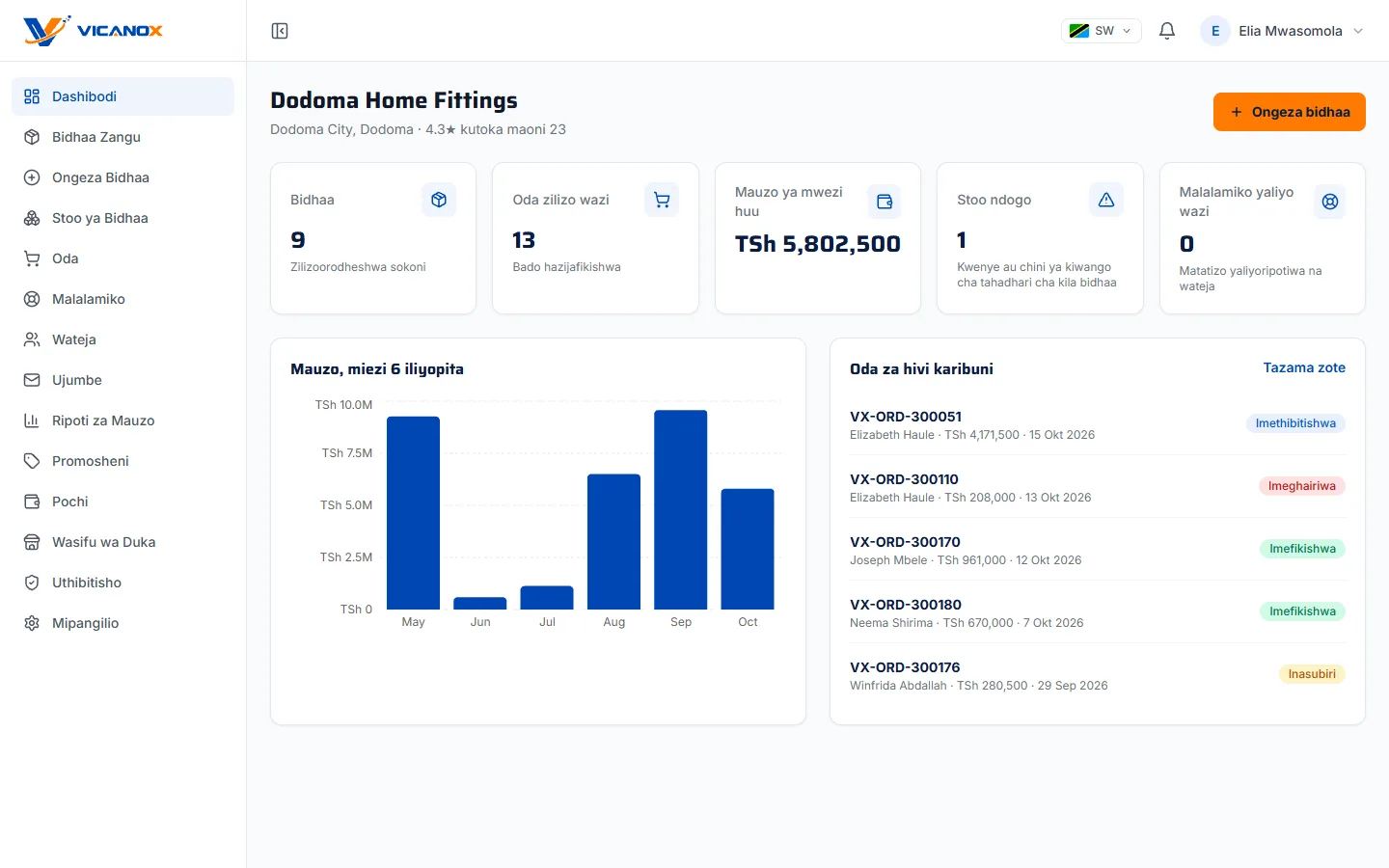Click the Sep bar in sales chart

681,510
